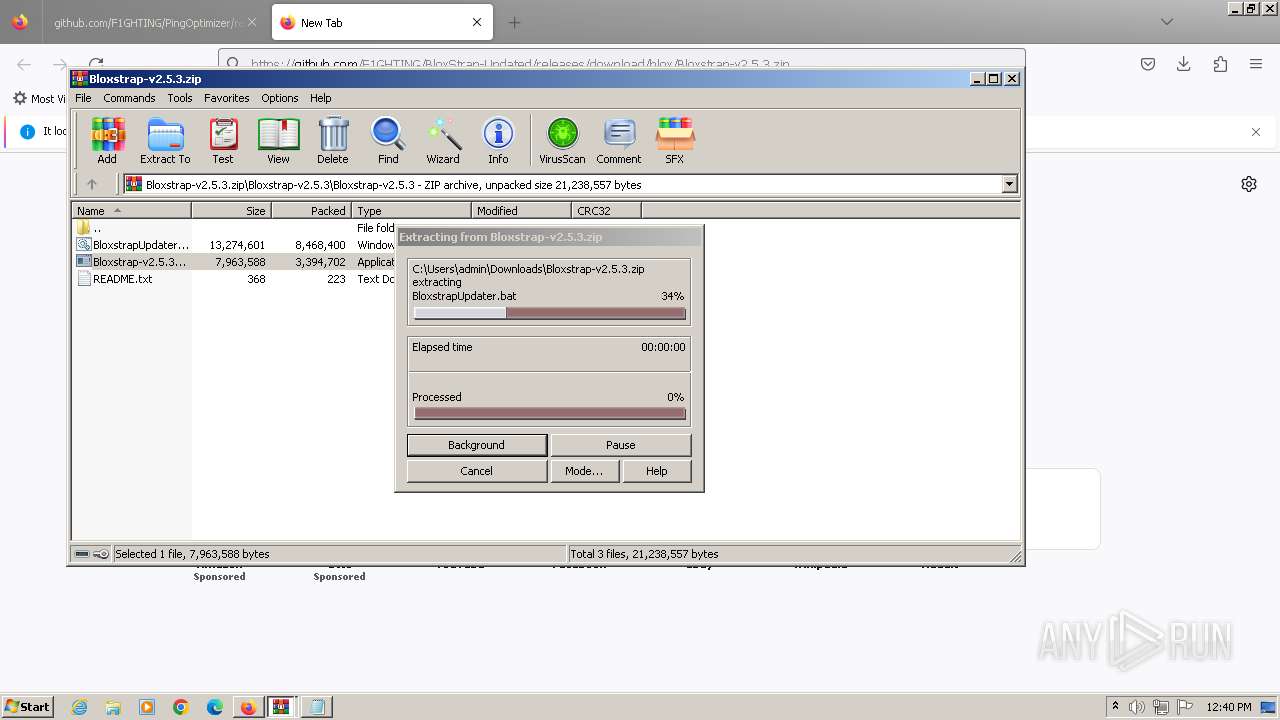
Task: Sort files by Packed column header
Action: (311, 210)
